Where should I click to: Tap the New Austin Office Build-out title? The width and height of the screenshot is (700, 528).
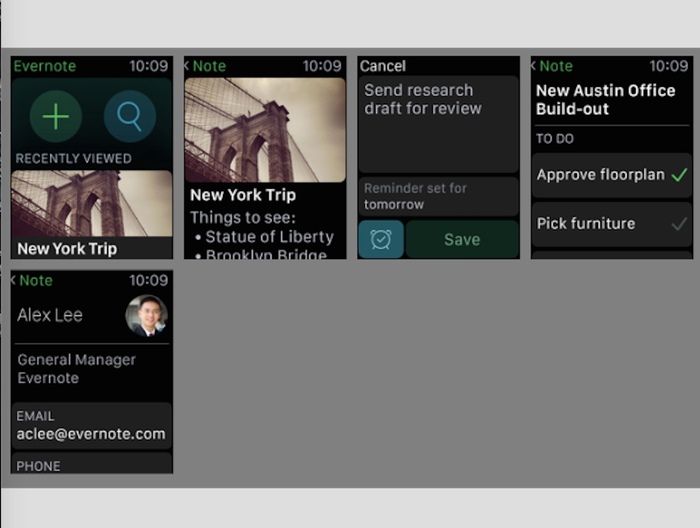coord(606,100)
